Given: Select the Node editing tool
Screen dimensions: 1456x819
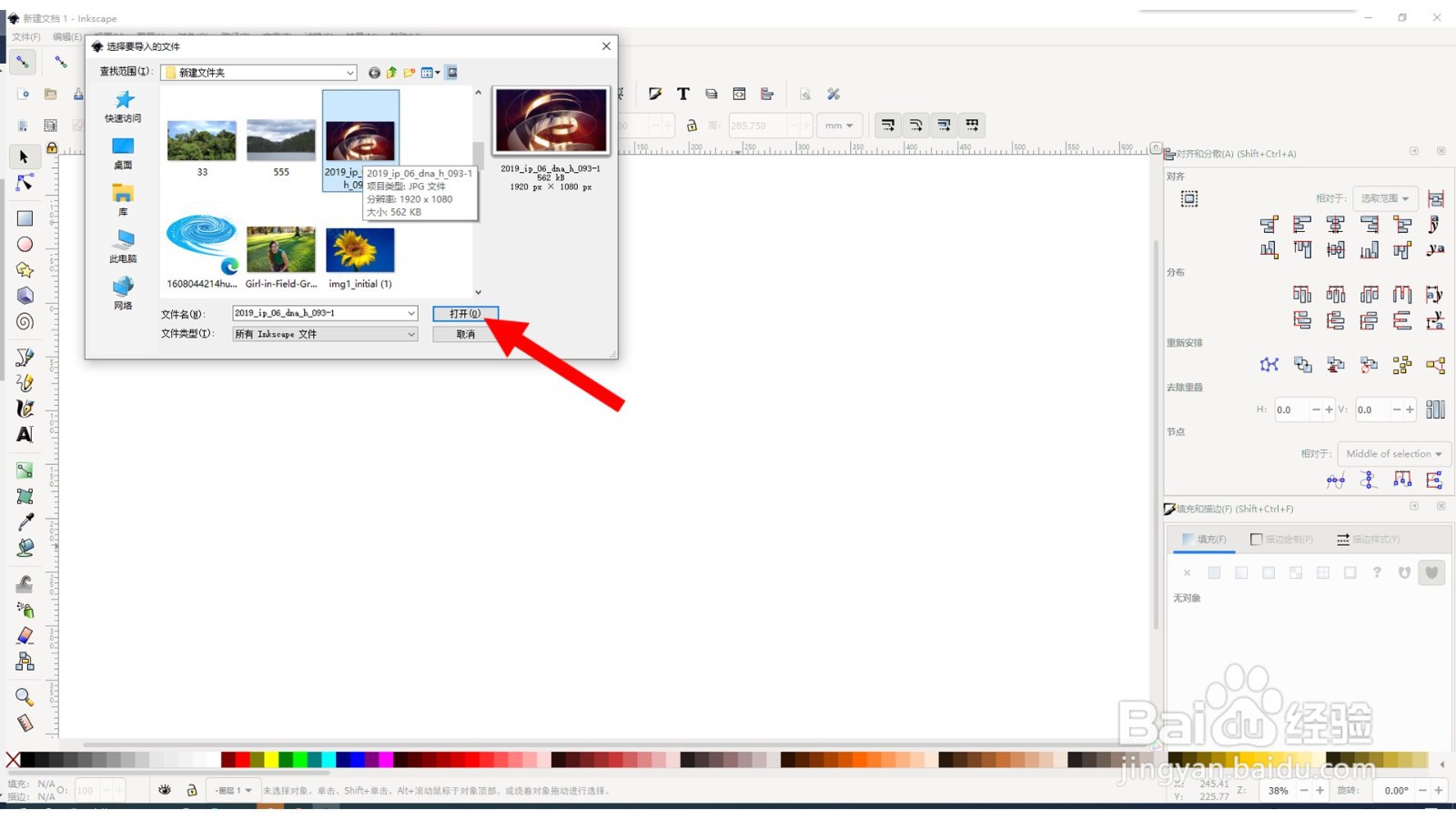Looking at the screenshot, I should tap(25, 183).
